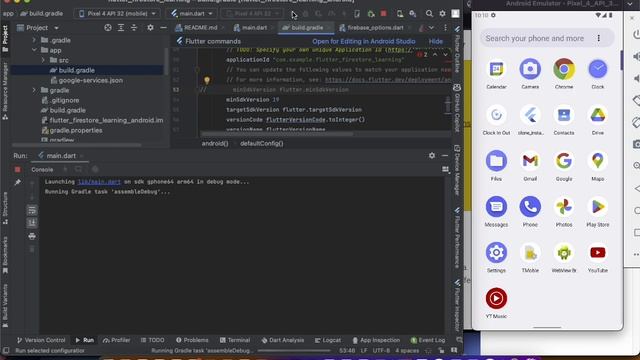Screen dimensions: 640x360
Task: Open lib/main.dart link in console
Action: [99, 182]
